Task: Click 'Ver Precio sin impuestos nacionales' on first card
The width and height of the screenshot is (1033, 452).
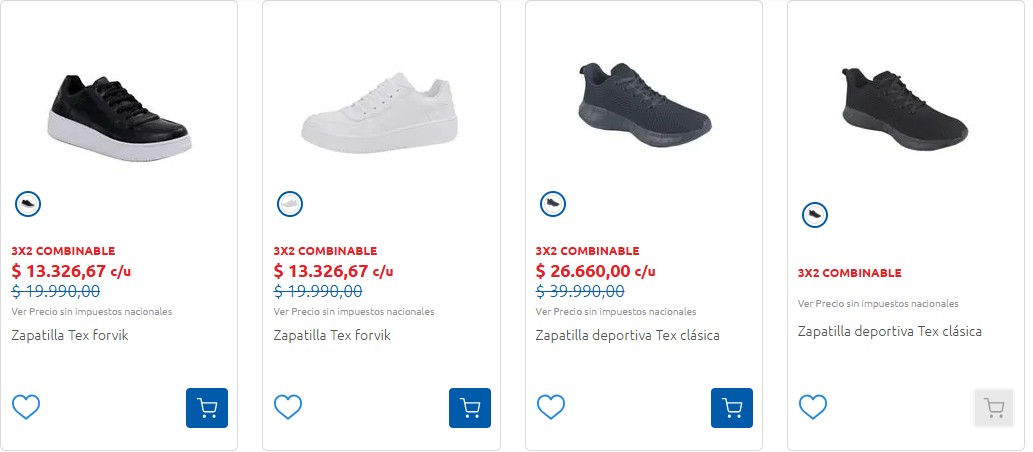Action: coord(92,311)
